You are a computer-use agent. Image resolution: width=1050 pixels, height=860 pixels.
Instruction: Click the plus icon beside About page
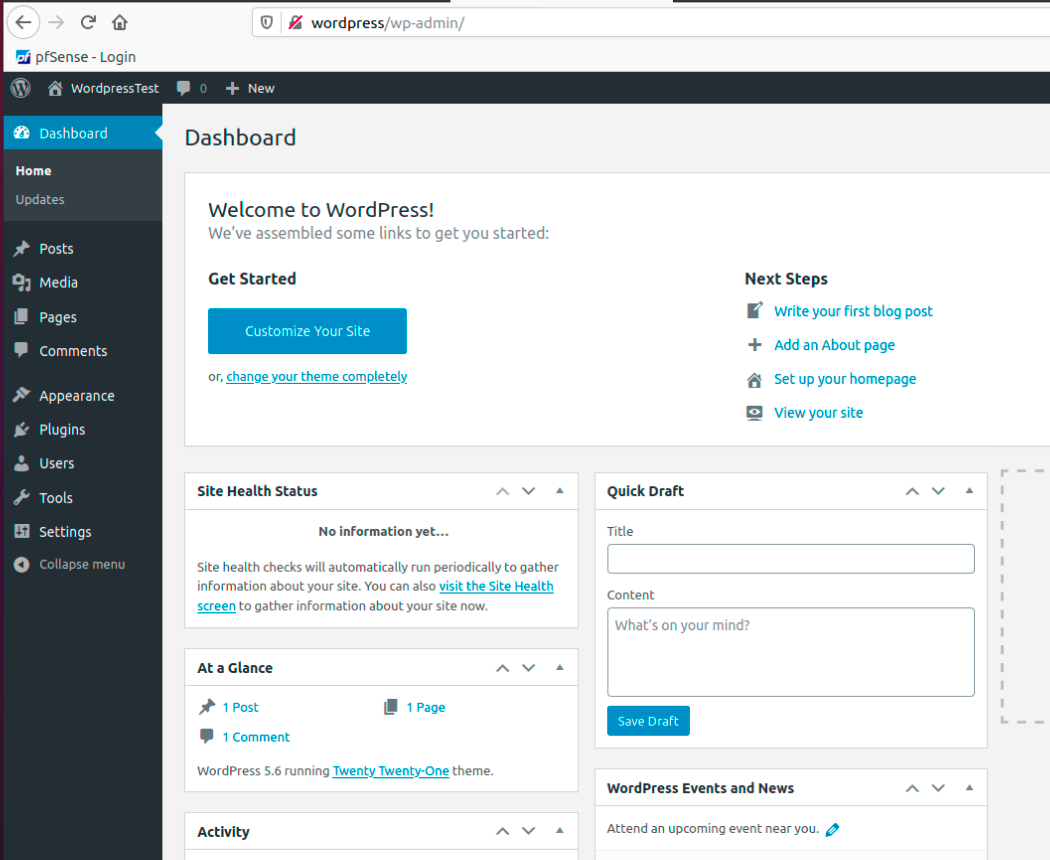pyautogui.click(x=755, y=345)
